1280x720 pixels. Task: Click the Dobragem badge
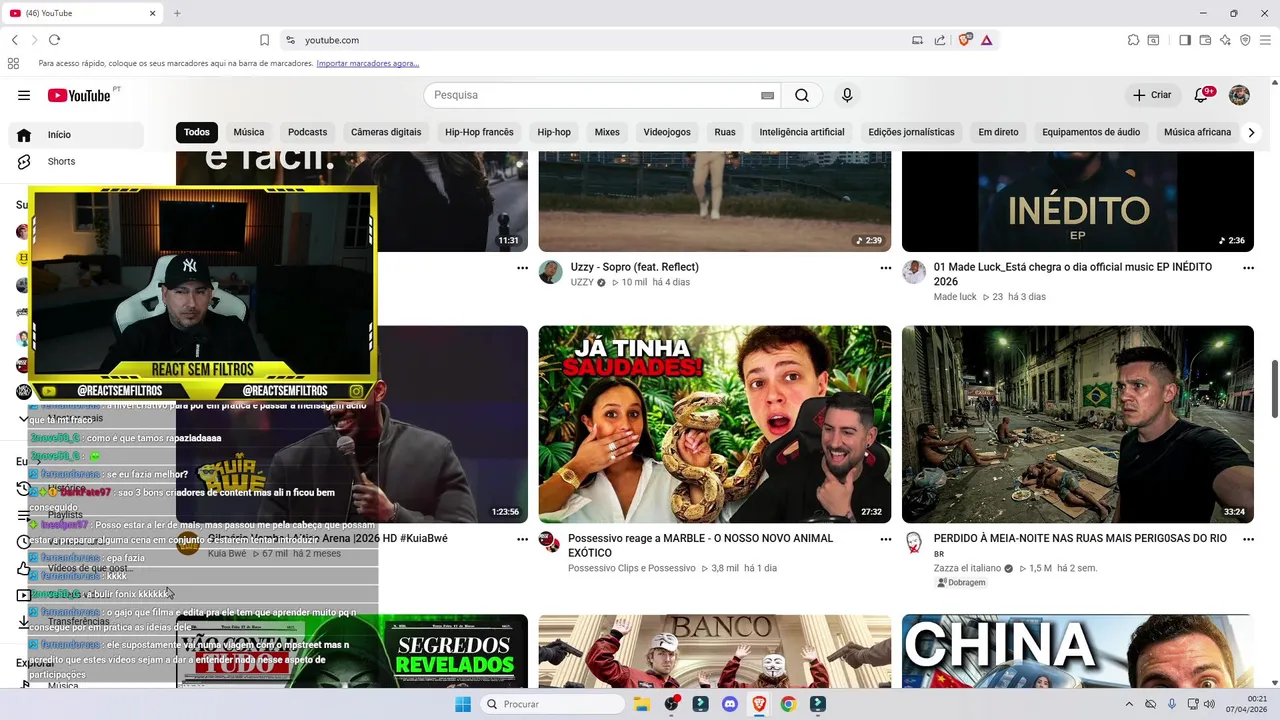961,582
